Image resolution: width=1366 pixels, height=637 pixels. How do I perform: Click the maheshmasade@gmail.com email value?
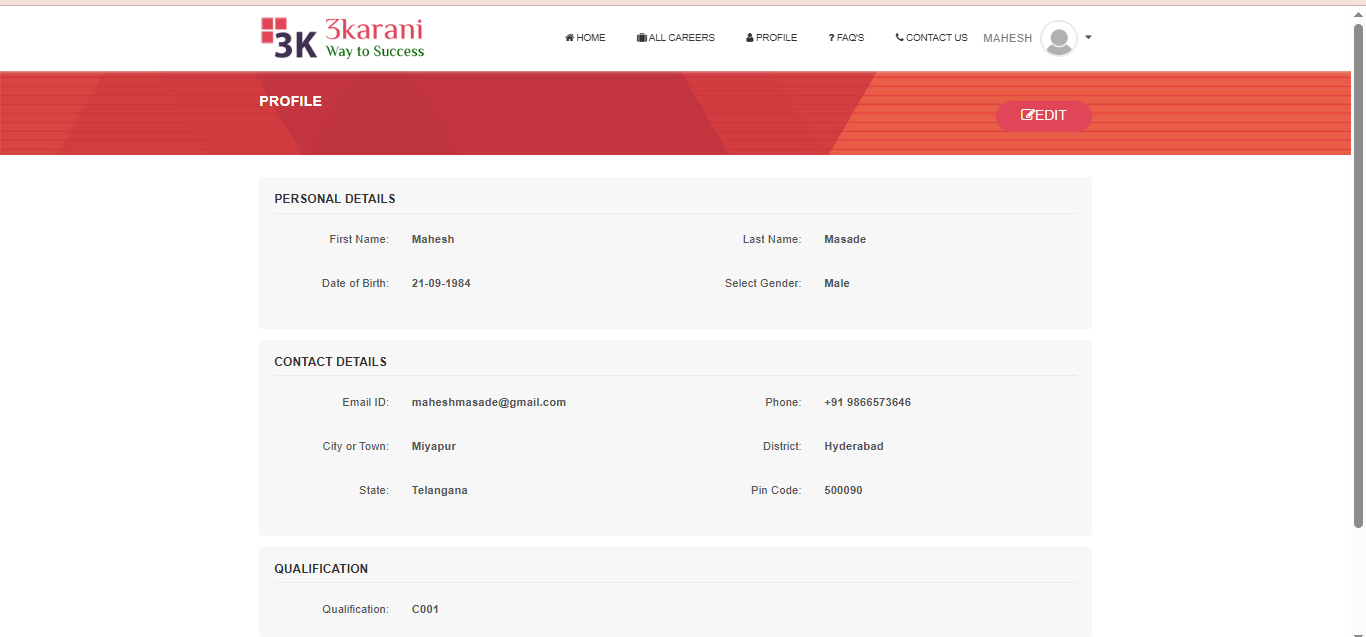(x=489, y=403)
